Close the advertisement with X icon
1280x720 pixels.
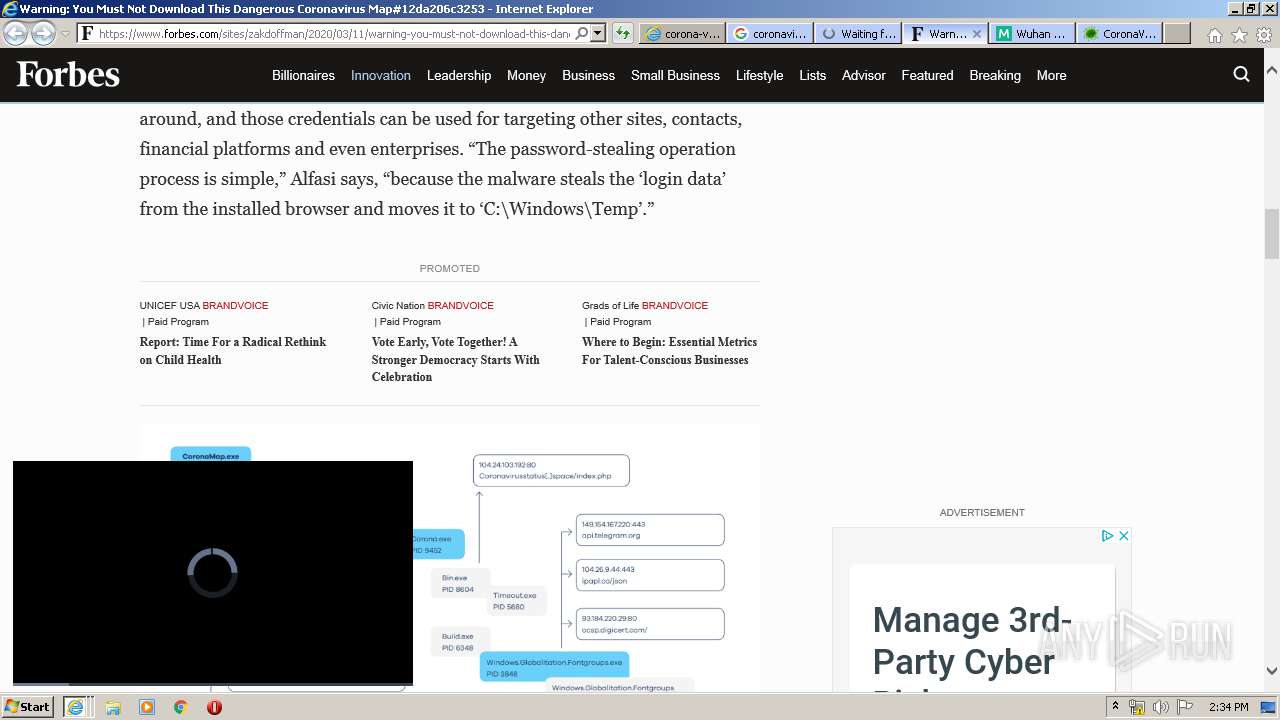1123,536
